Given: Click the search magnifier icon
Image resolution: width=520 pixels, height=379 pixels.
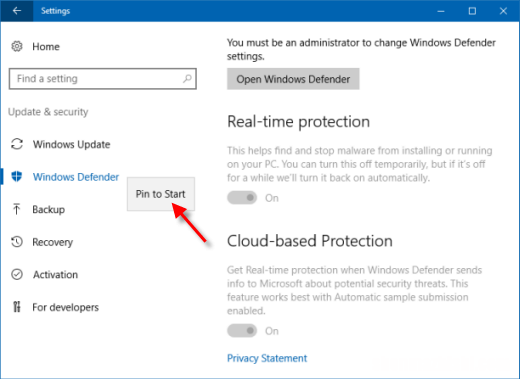Looking at the screenshot, I should click(187, 79).
